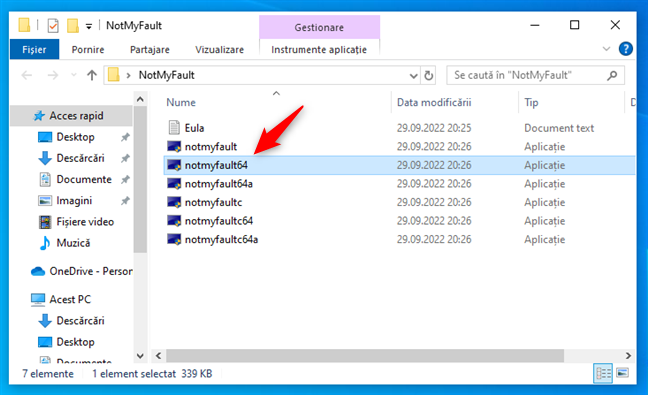Screen dimensions: 648x395
Task: Select the Eula text document
Action: [194, 128]
